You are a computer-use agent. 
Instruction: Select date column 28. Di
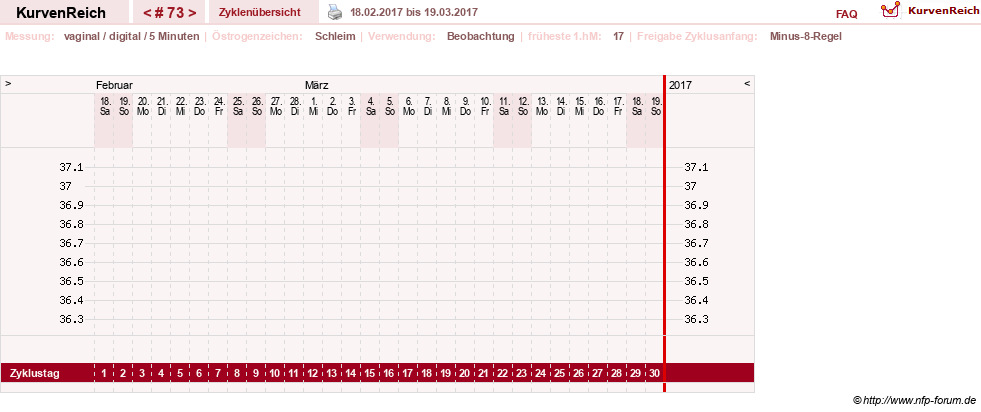click(294, 106)
